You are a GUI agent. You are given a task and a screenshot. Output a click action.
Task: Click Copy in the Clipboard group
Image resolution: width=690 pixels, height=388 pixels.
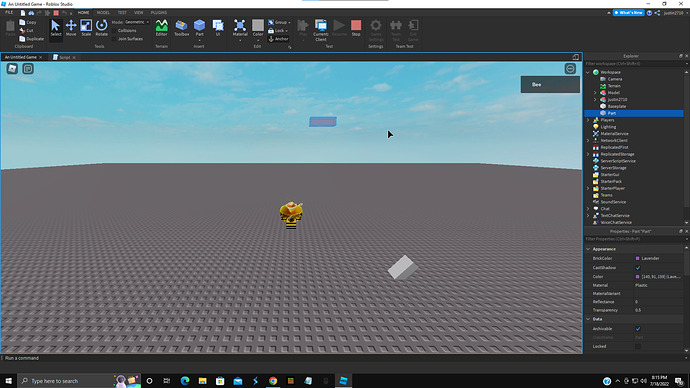(x=28, y=22)
